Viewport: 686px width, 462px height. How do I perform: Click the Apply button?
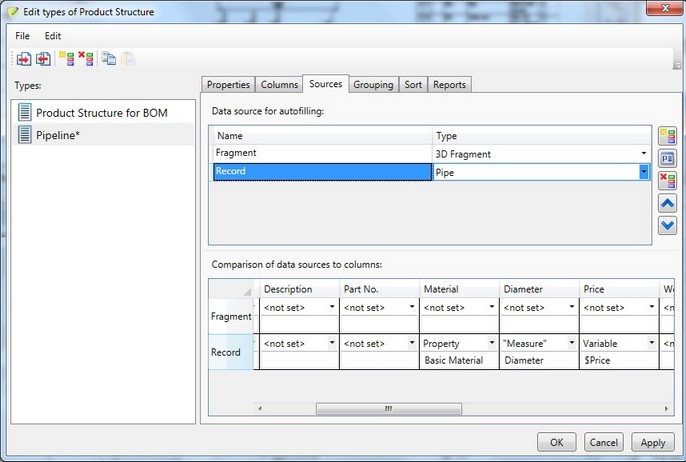653,442
